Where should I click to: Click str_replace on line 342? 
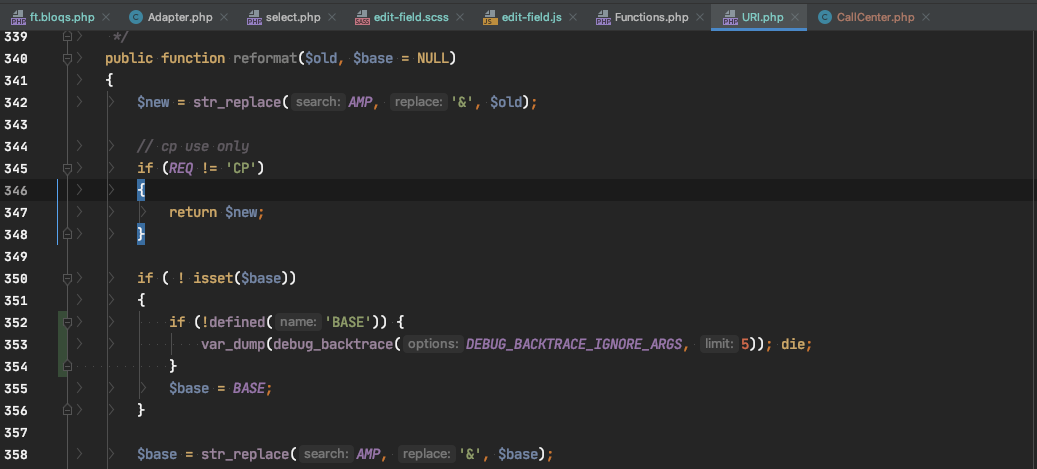pos(237,103)
